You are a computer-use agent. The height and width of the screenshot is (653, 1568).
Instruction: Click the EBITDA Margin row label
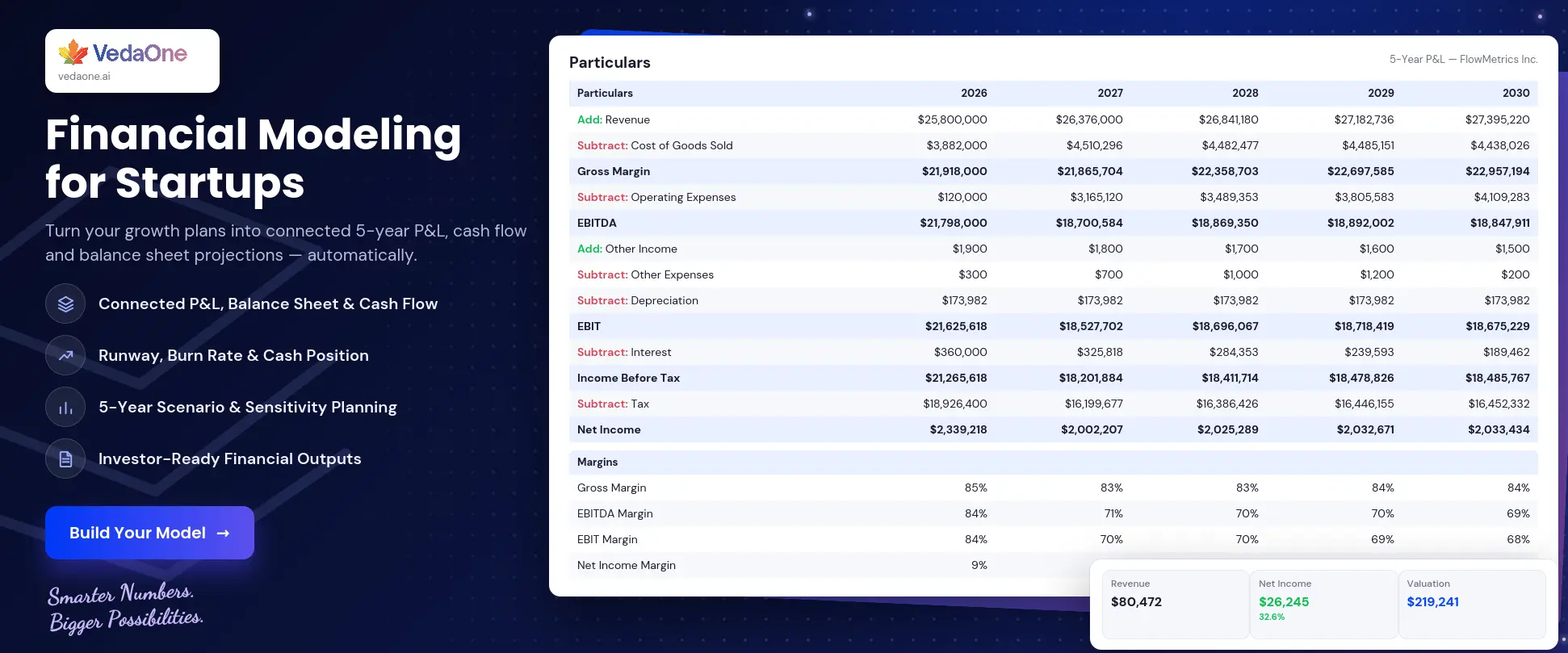[x=615, y=513]
